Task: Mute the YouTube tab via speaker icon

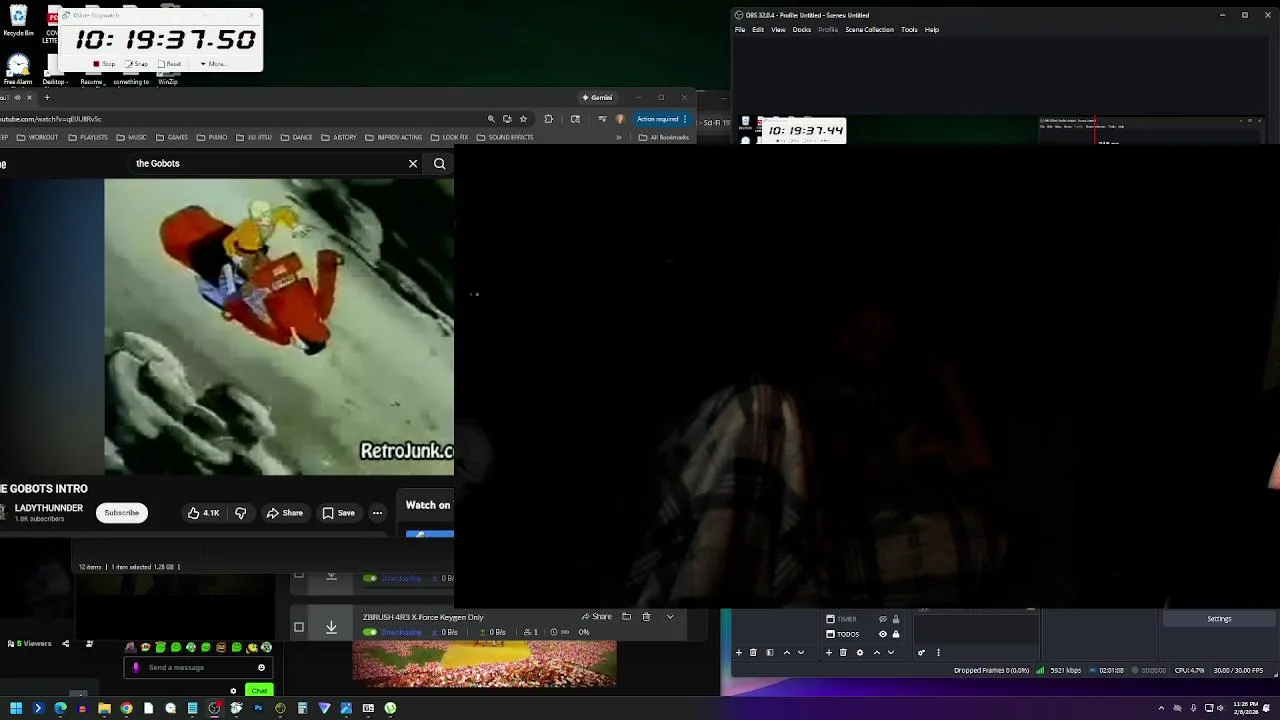Action: coord(17,97)
